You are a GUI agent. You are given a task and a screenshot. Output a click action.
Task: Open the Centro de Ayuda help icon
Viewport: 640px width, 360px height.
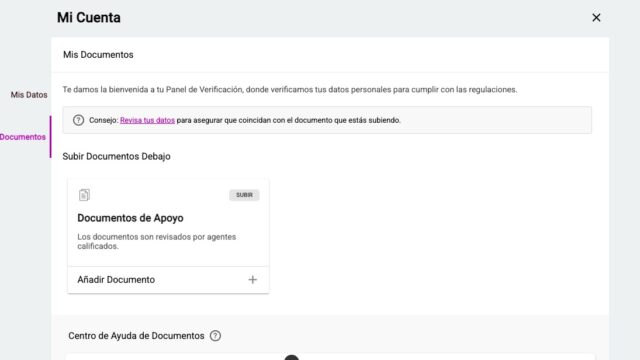tap(215, 336)
